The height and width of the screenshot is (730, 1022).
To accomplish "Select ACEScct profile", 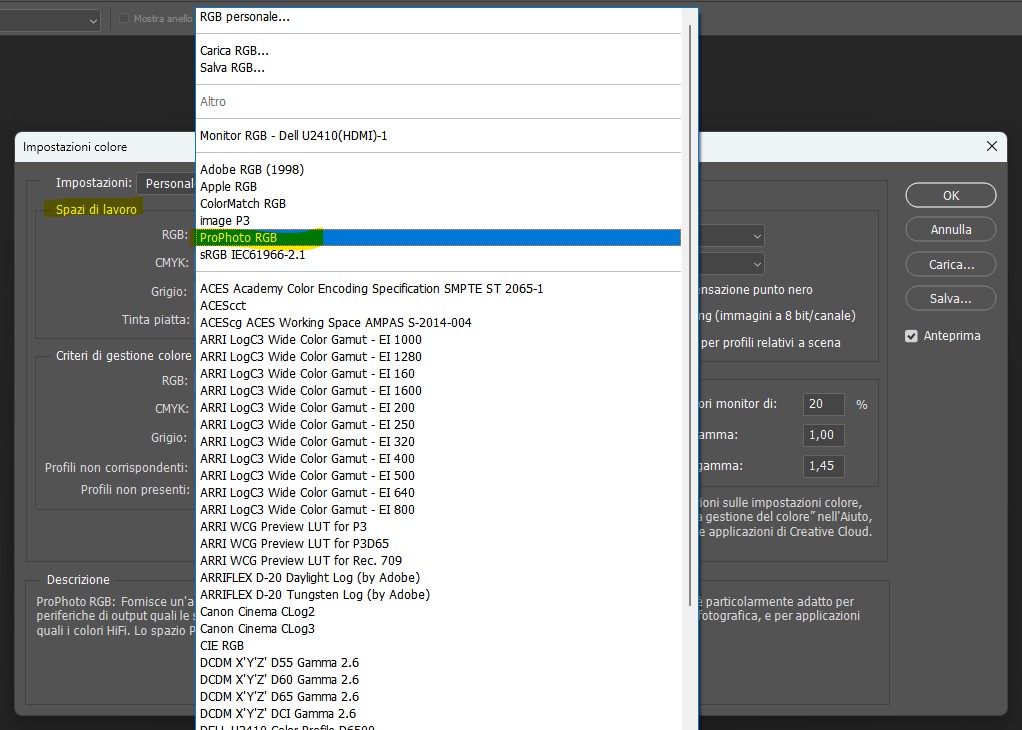I will pyautogui.click(x=438, y=305).
